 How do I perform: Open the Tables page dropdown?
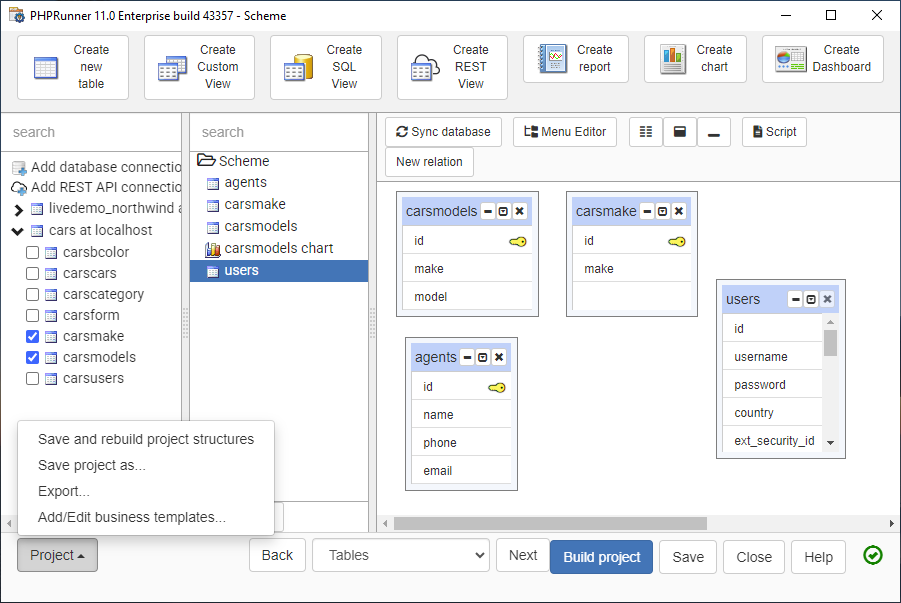tap(401, 555)
